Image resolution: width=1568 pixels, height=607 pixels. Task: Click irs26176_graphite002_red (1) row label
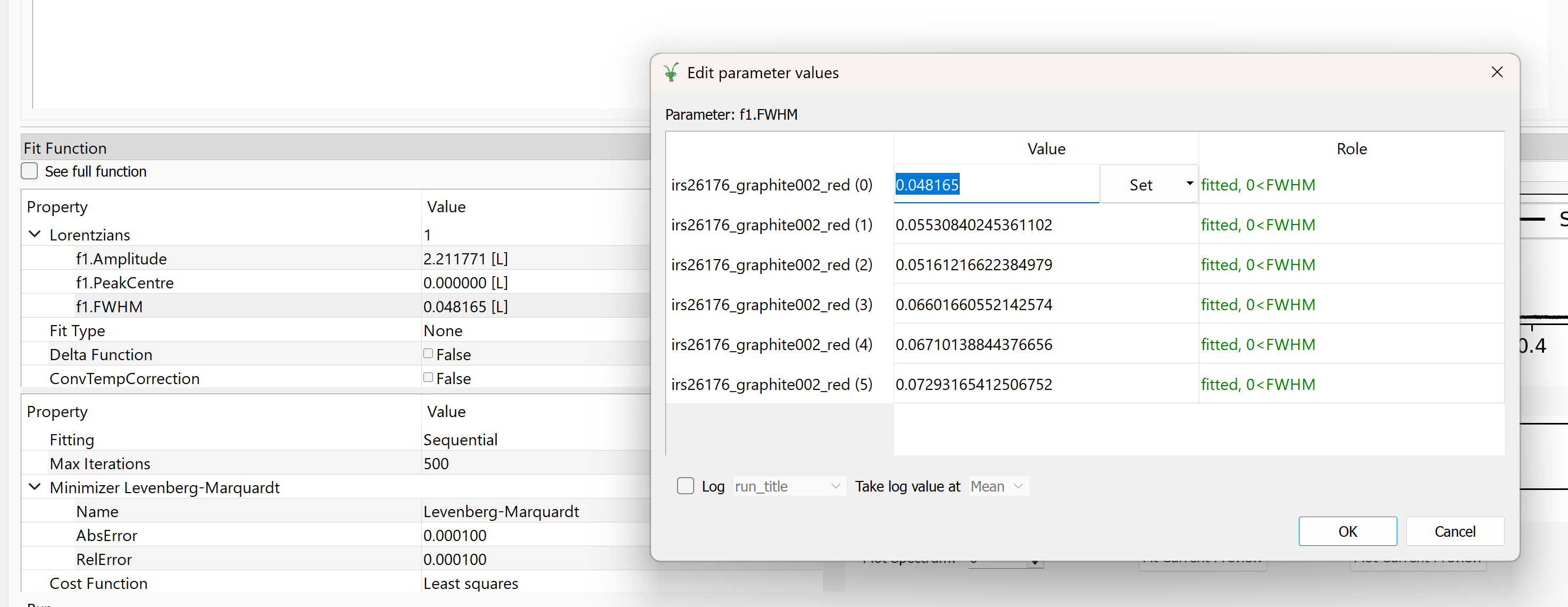(x=771, y=224)
